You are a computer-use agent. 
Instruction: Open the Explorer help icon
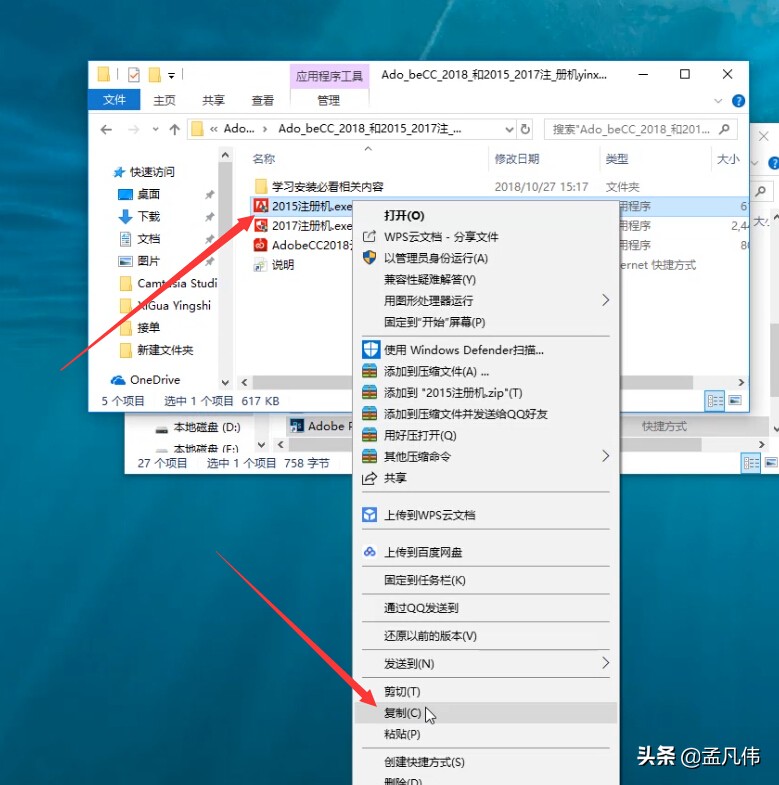coord(738,101)
